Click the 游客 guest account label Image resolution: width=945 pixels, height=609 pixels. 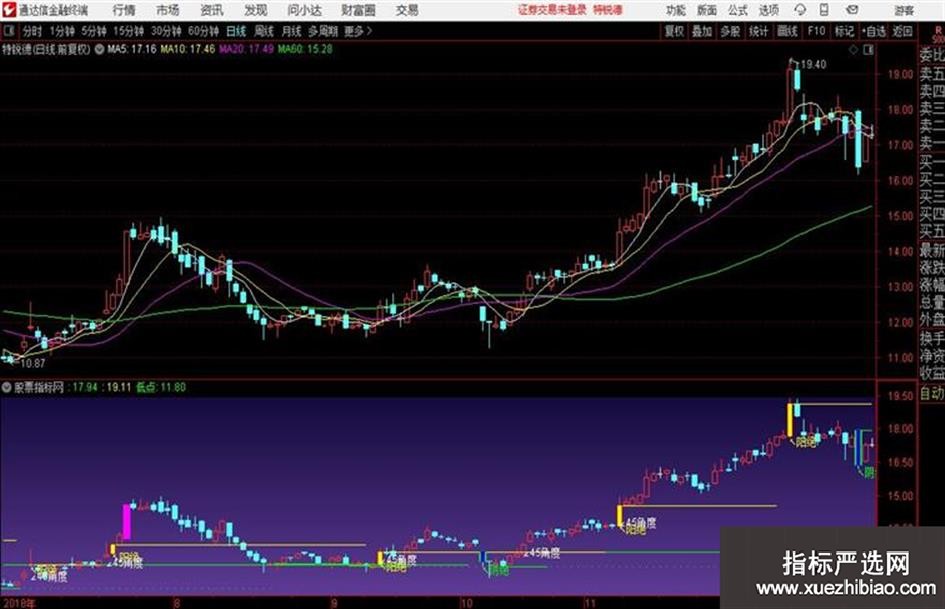(x=904, y=10)
